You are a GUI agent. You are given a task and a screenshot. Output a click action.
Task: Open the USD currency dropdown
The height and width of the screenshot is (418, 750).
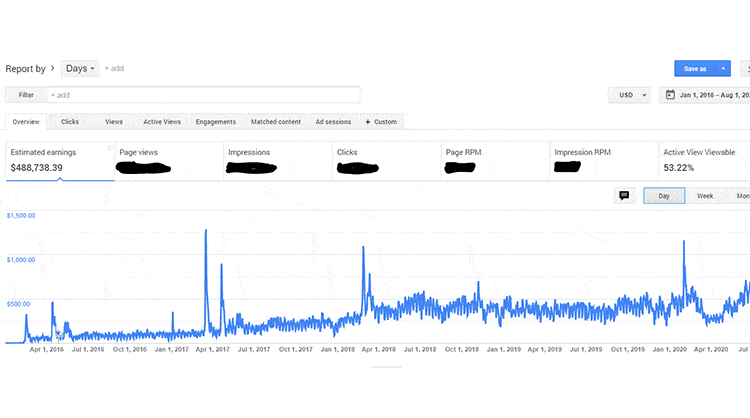[629, 95]
